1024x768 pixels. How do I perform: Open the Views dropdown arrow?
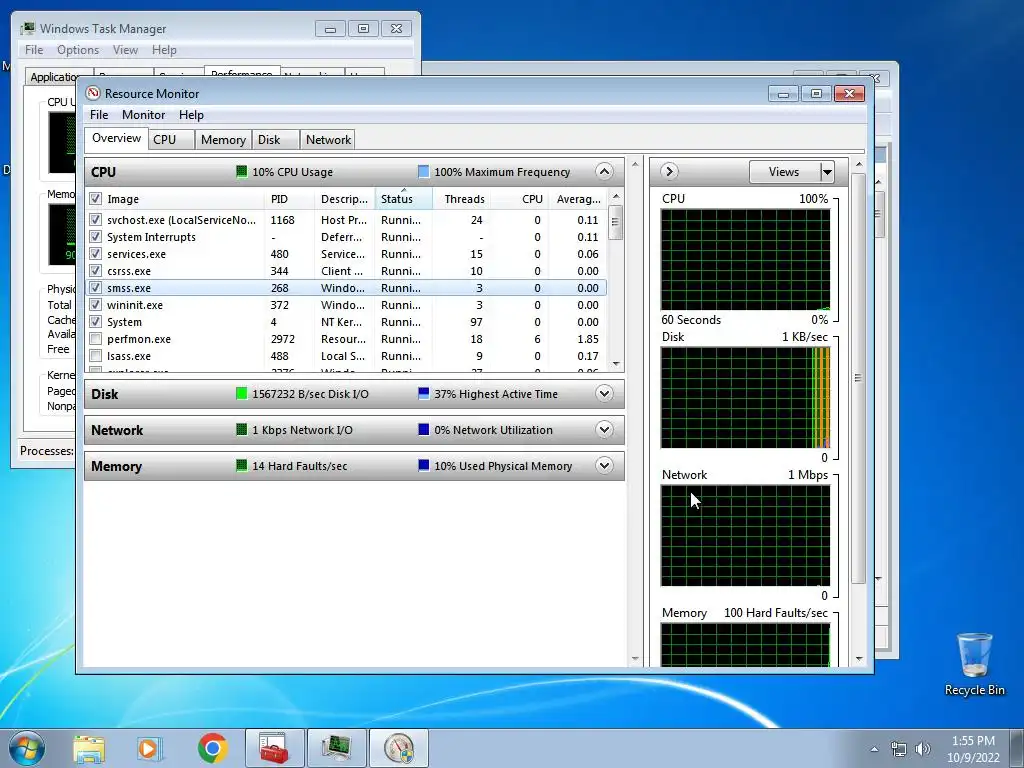[827, 172]
